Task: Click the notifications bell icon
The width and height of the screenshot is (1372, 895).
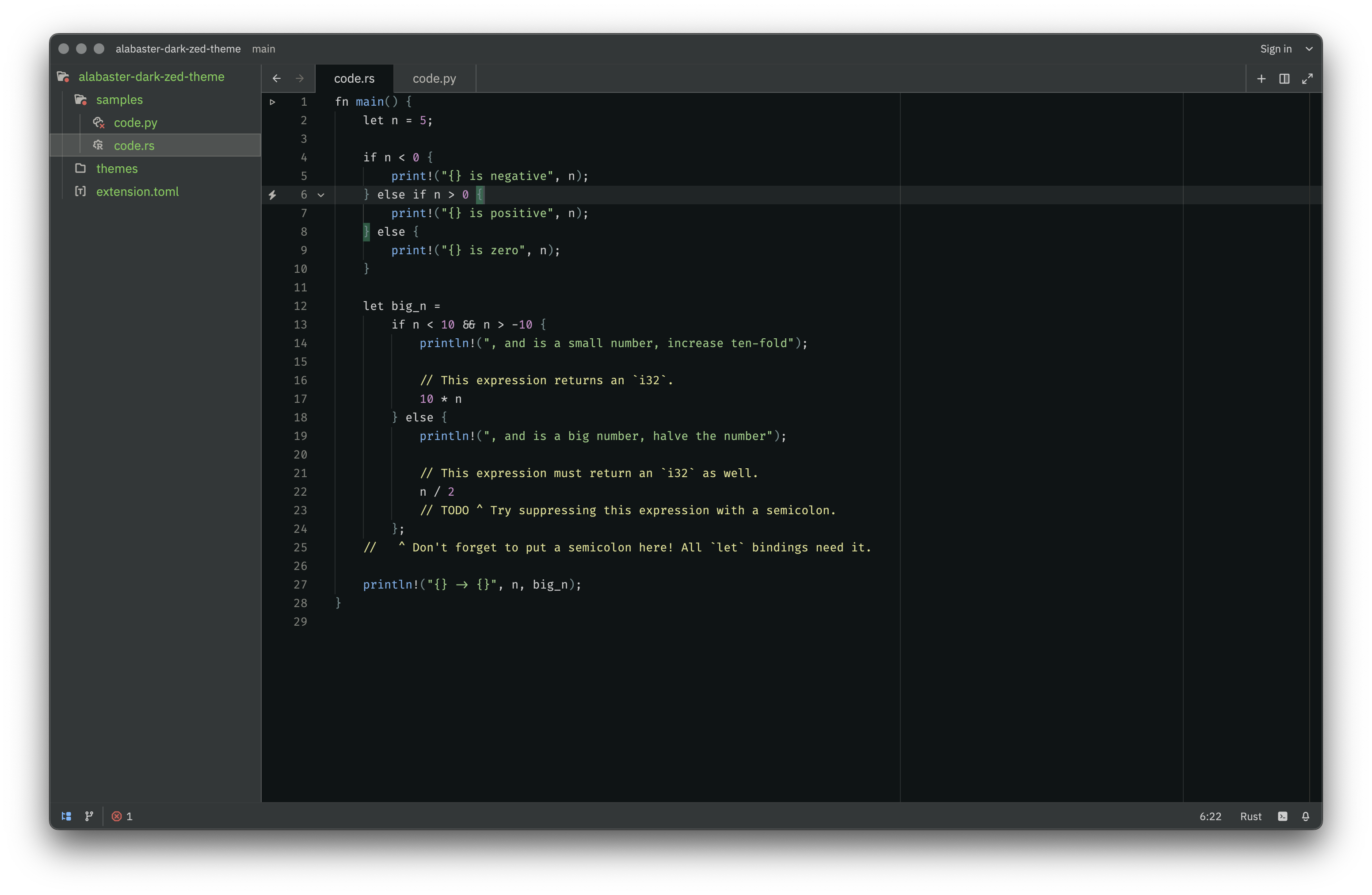Action: (x=1306, y=816)
